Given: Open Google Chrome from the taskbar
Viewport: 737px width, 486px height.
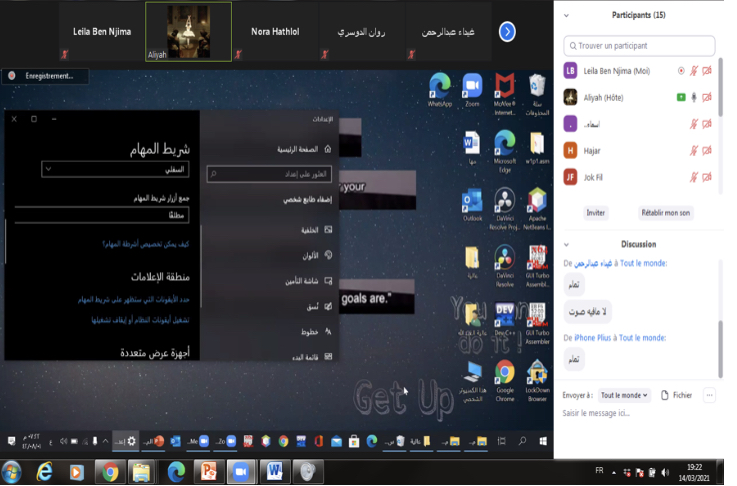Looking at the screenshot, I should coord(109,471).
